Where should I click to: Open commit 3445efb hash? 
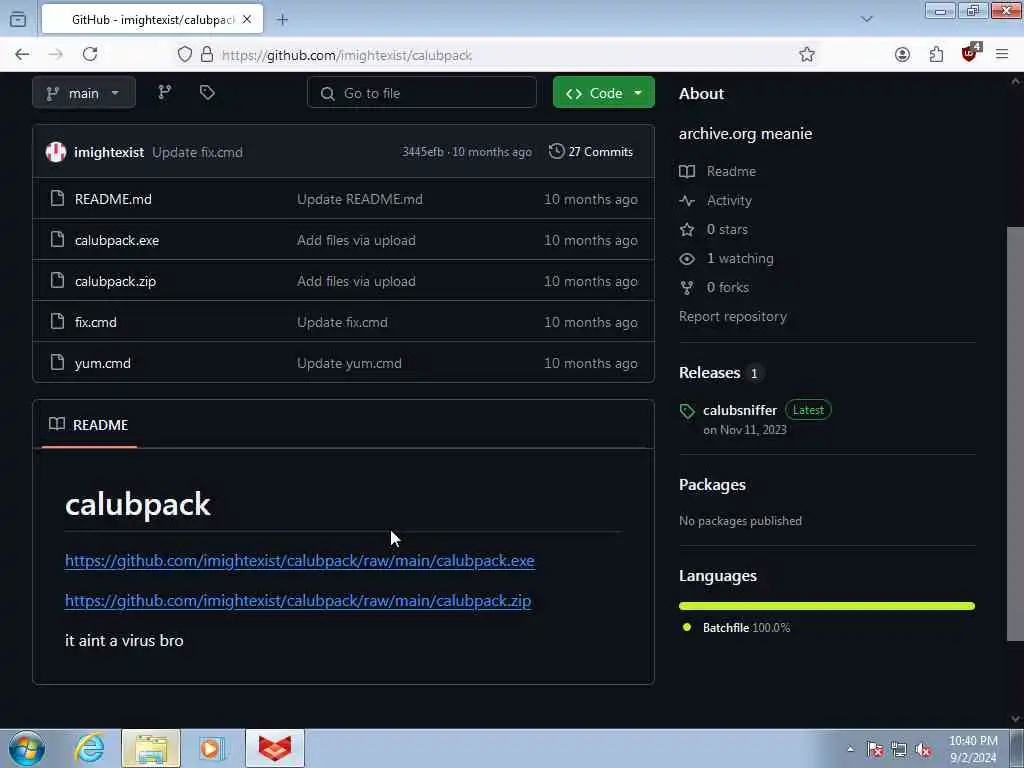422,152
